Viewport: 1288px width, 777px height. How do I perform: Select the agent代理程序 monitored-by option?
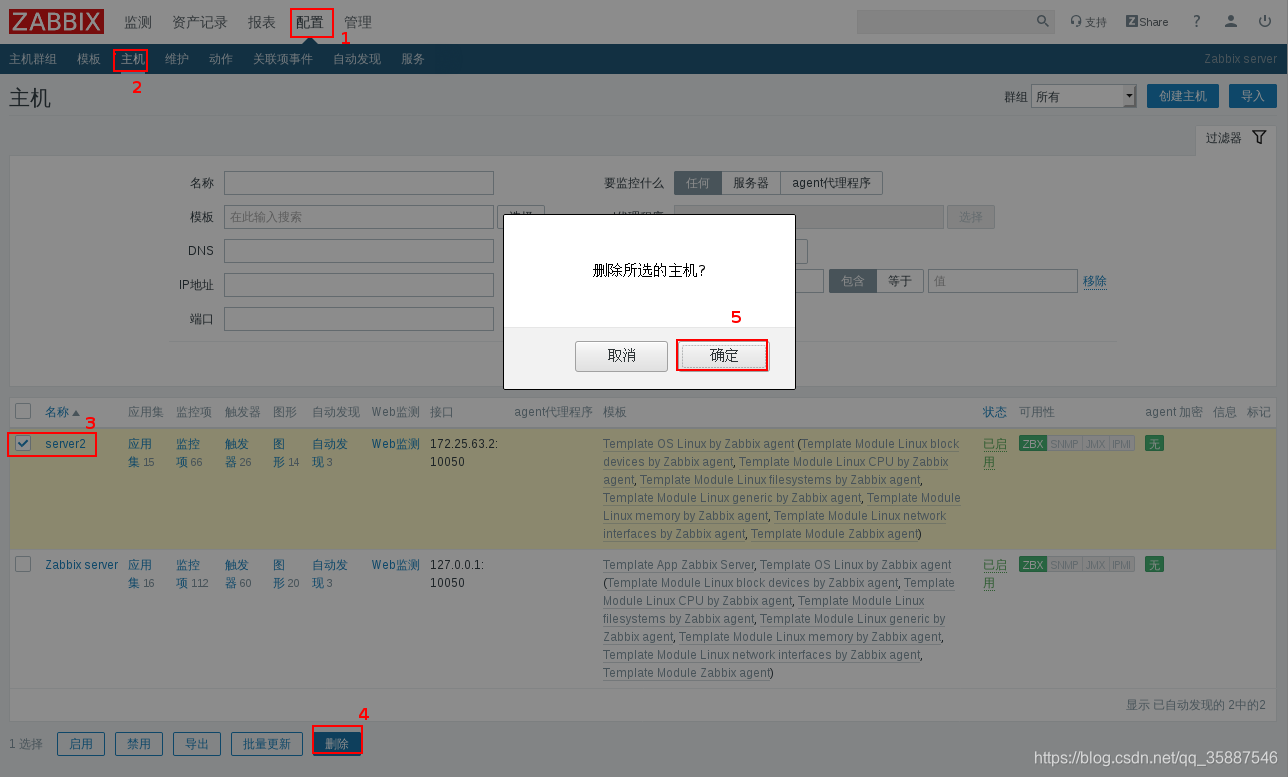coord(831,183)
